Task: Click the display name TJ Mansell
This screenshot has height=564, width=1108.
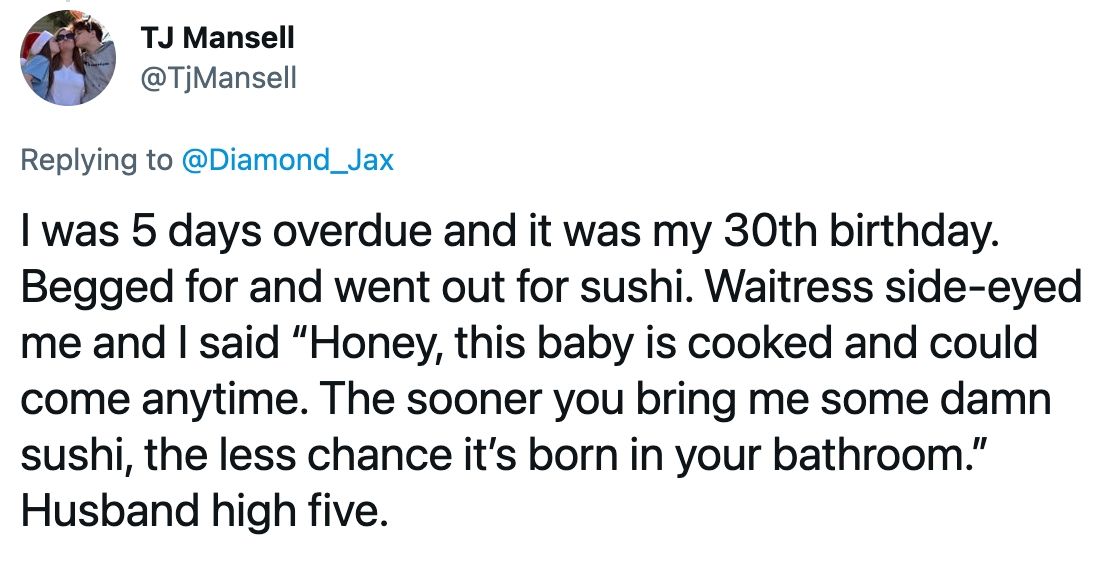Action: click(x=217, y=37)
